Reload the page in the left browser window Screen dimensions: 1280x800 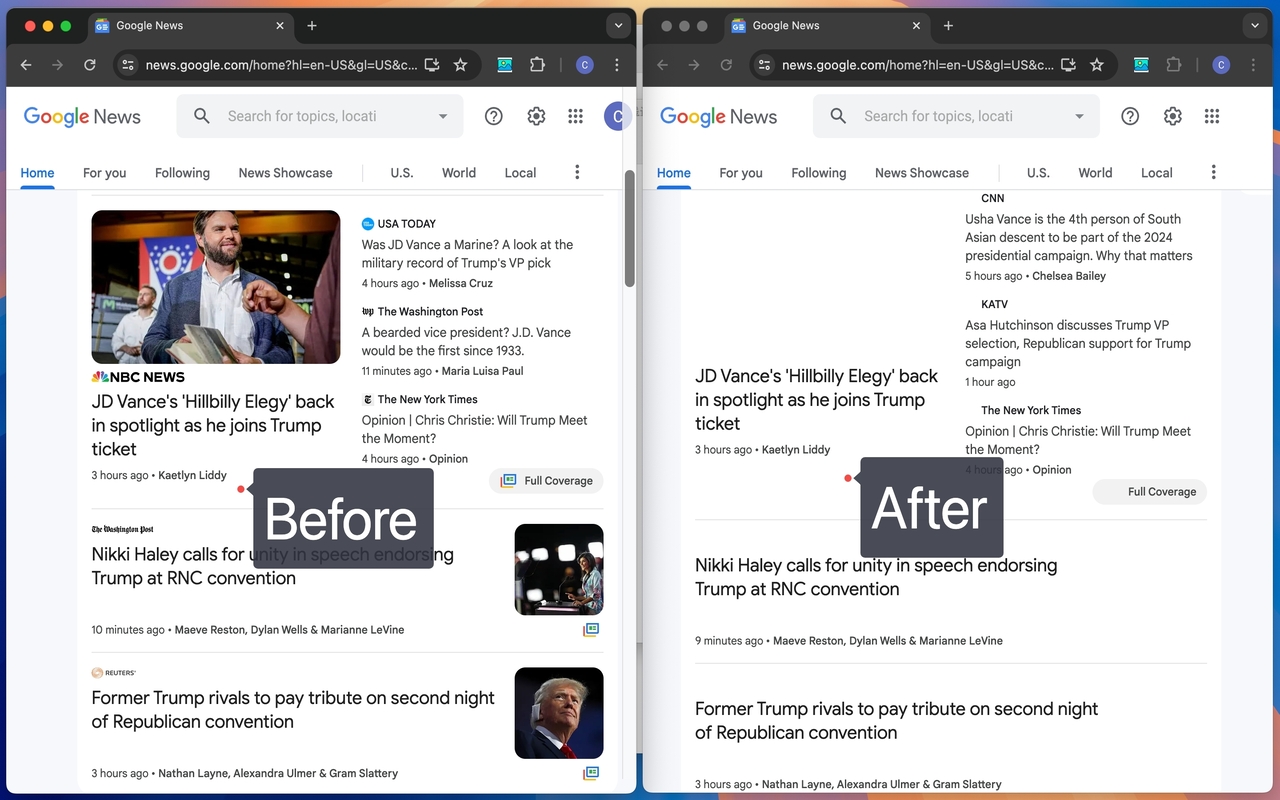90,65
